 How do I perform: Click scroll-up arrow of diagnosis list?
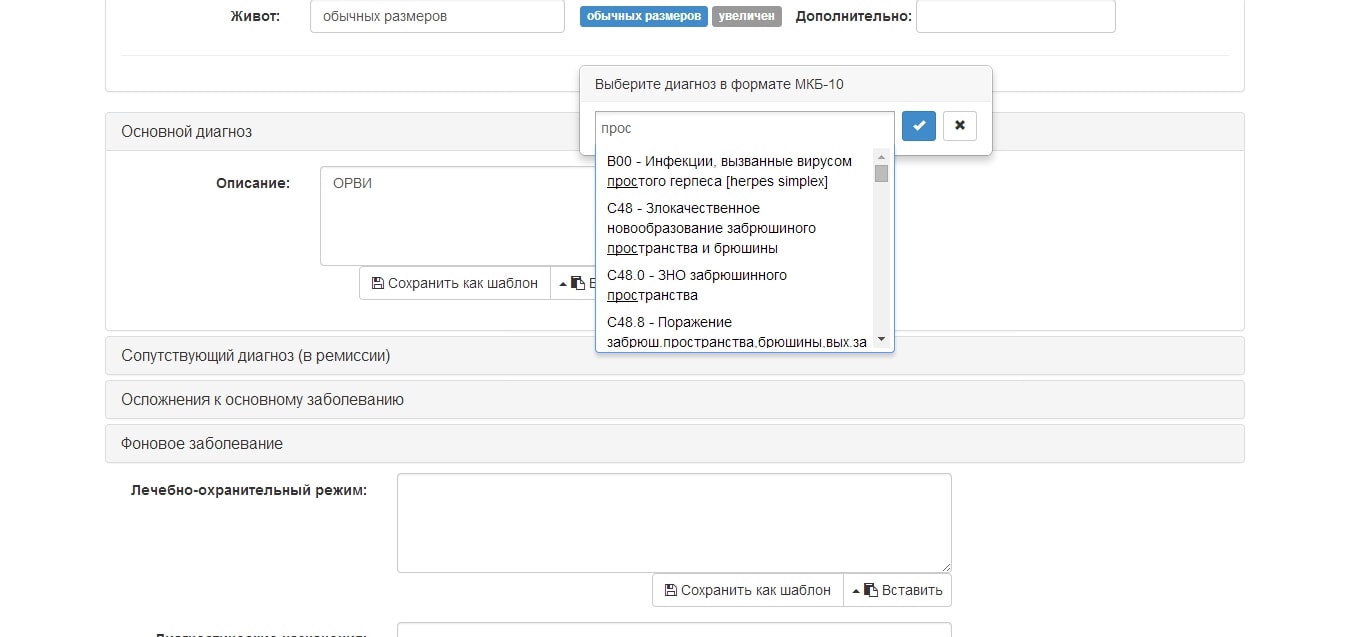point(881,156)
